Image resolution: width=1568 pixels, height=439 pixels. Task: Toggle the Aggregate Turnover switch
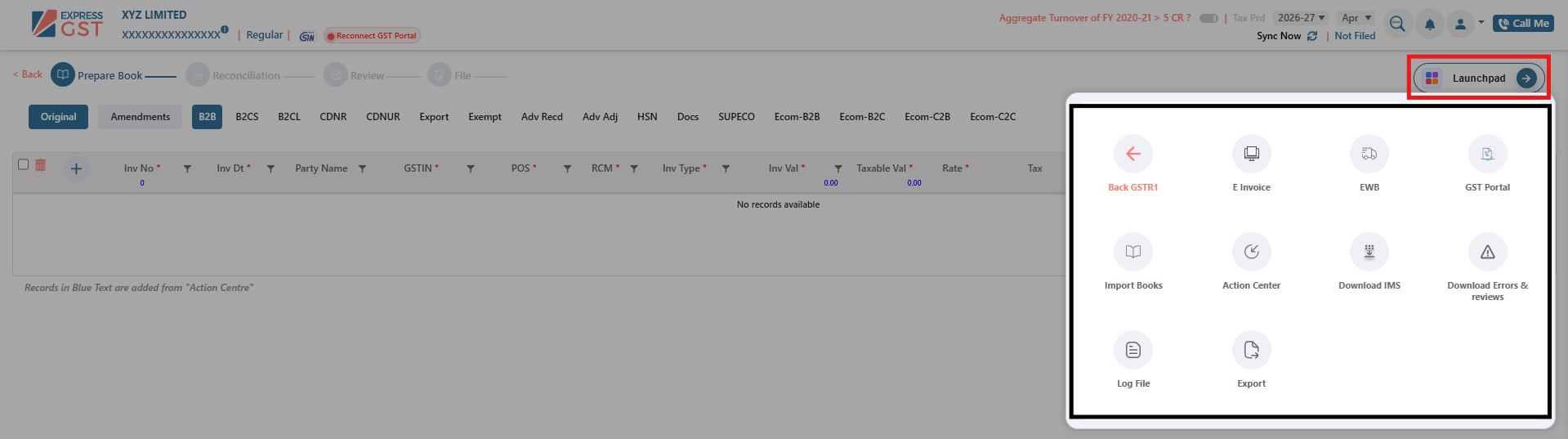pos(1208,18)
